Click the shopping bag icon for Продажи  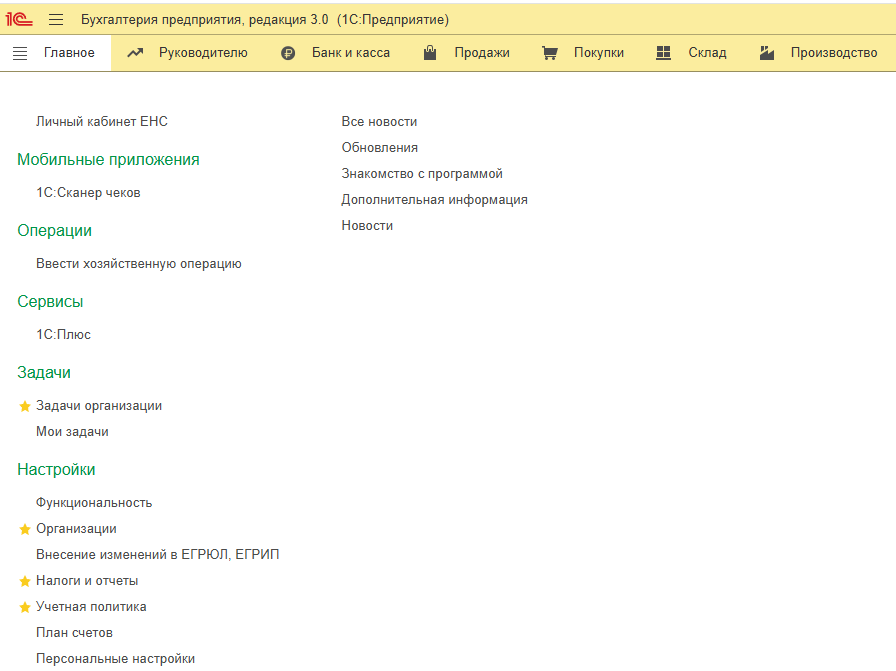[430, 53]
